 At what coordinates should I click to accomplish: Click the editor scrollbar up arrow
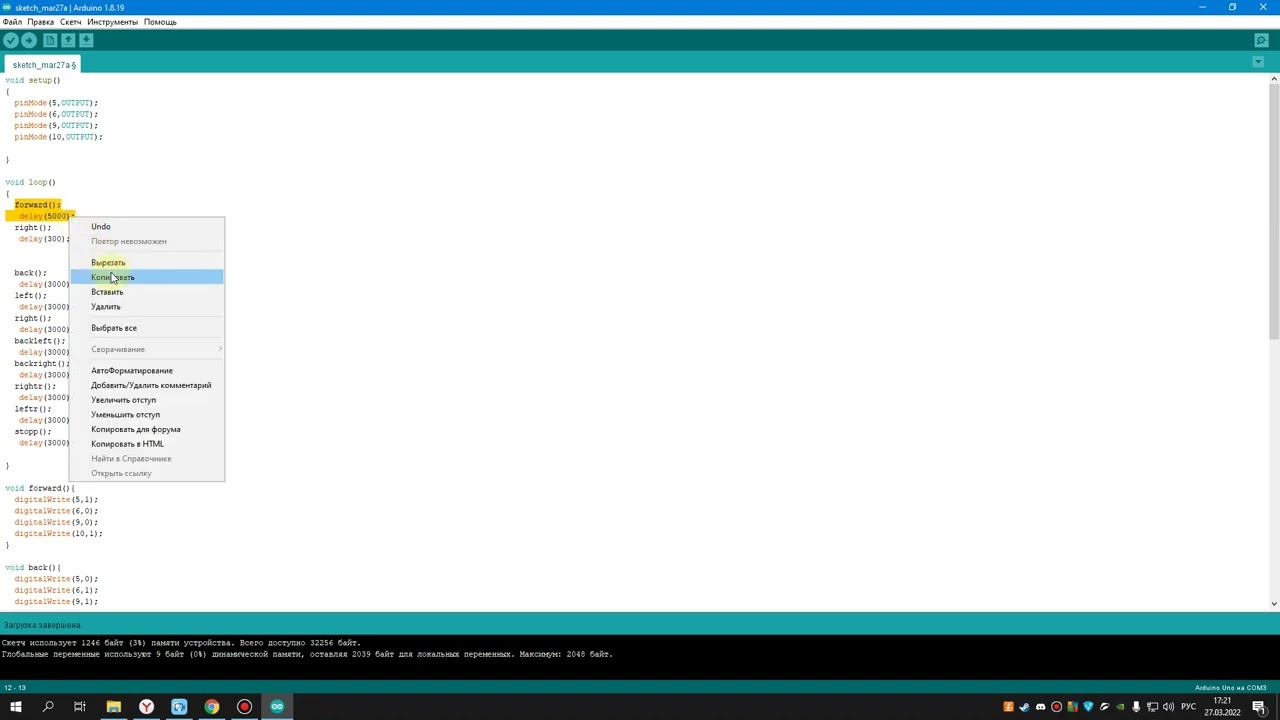pos(1273,78)
